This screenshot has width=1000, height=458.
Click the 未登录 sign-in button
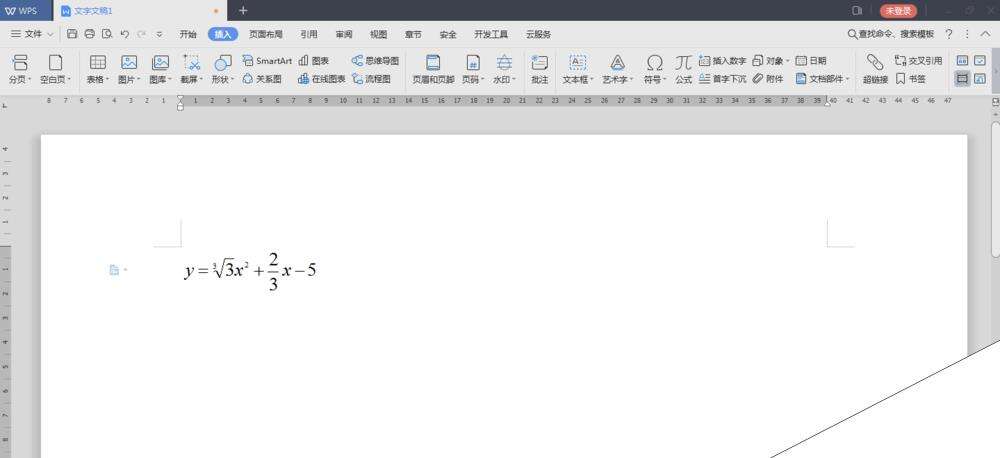point(898,11)
